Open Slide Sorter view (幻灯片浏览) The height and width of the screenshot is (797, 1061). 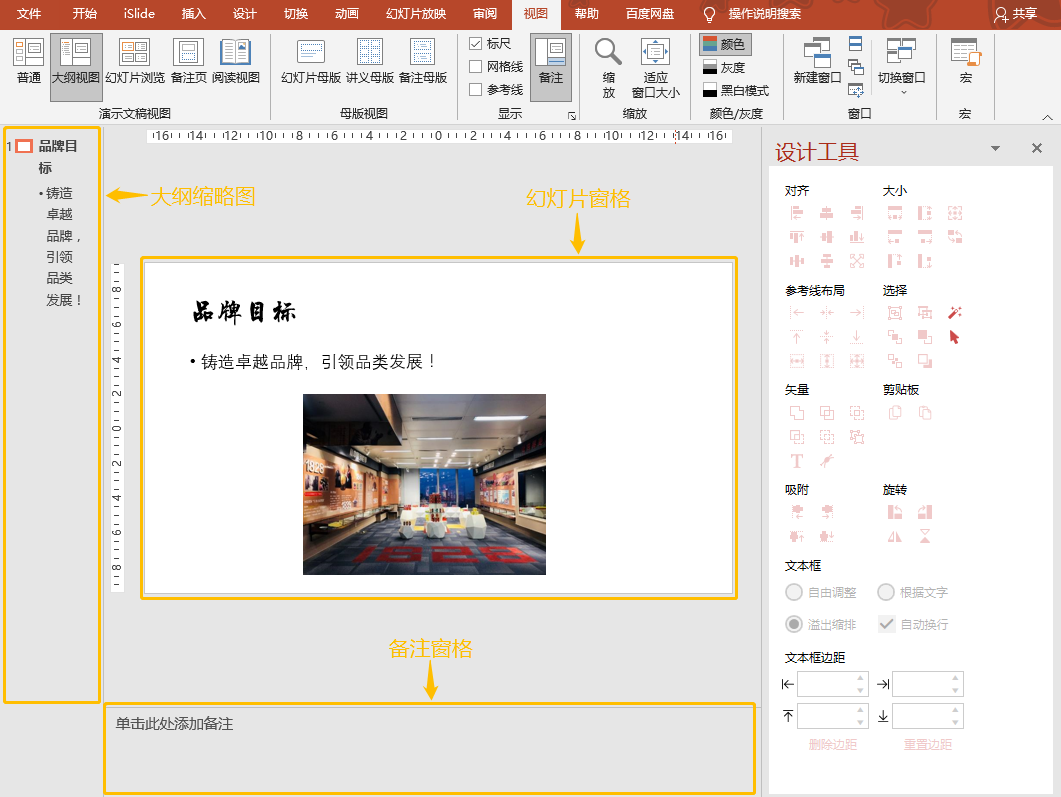tap(135, 62)
